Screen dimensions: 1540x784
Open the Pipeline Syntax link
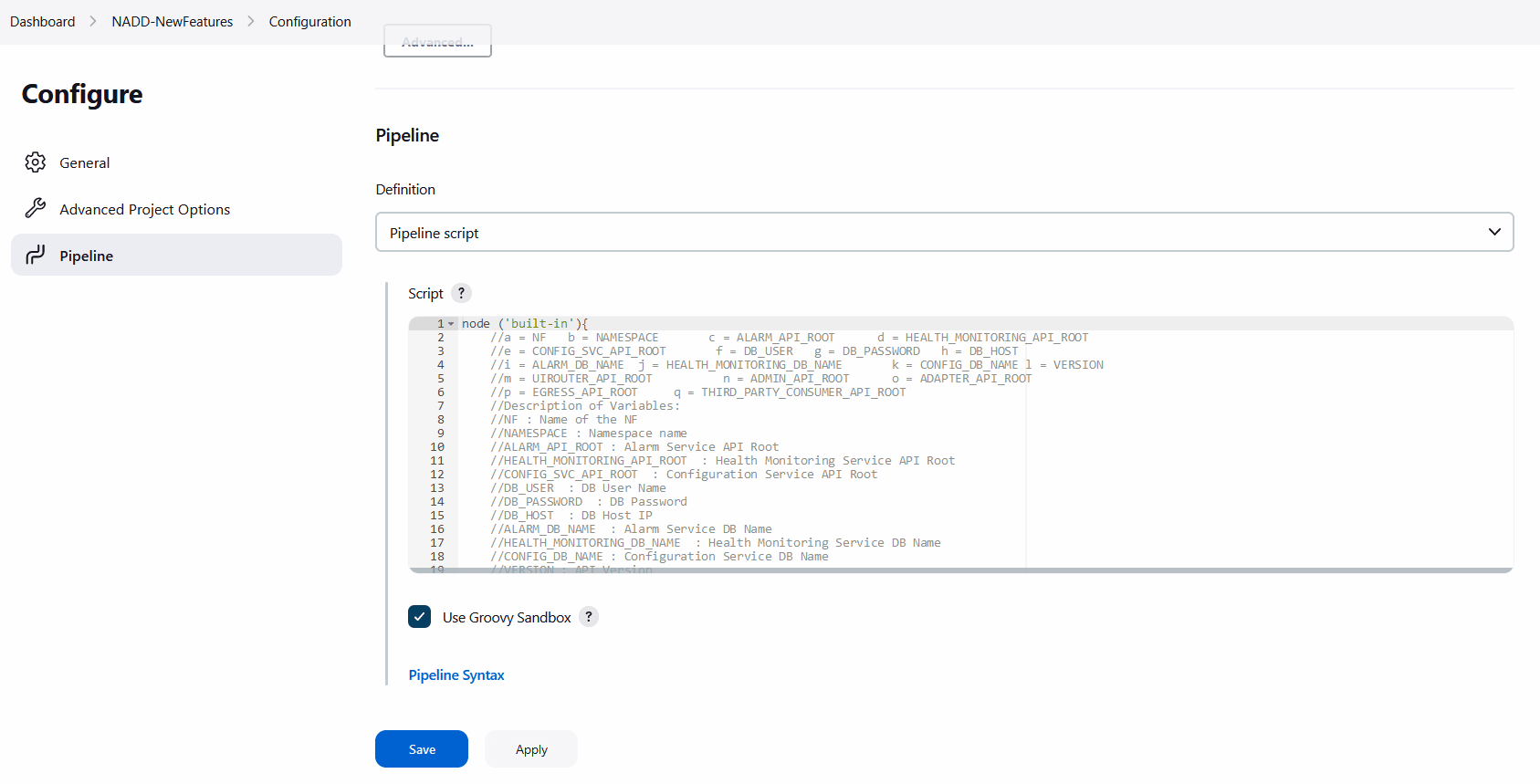pos(456,675)
